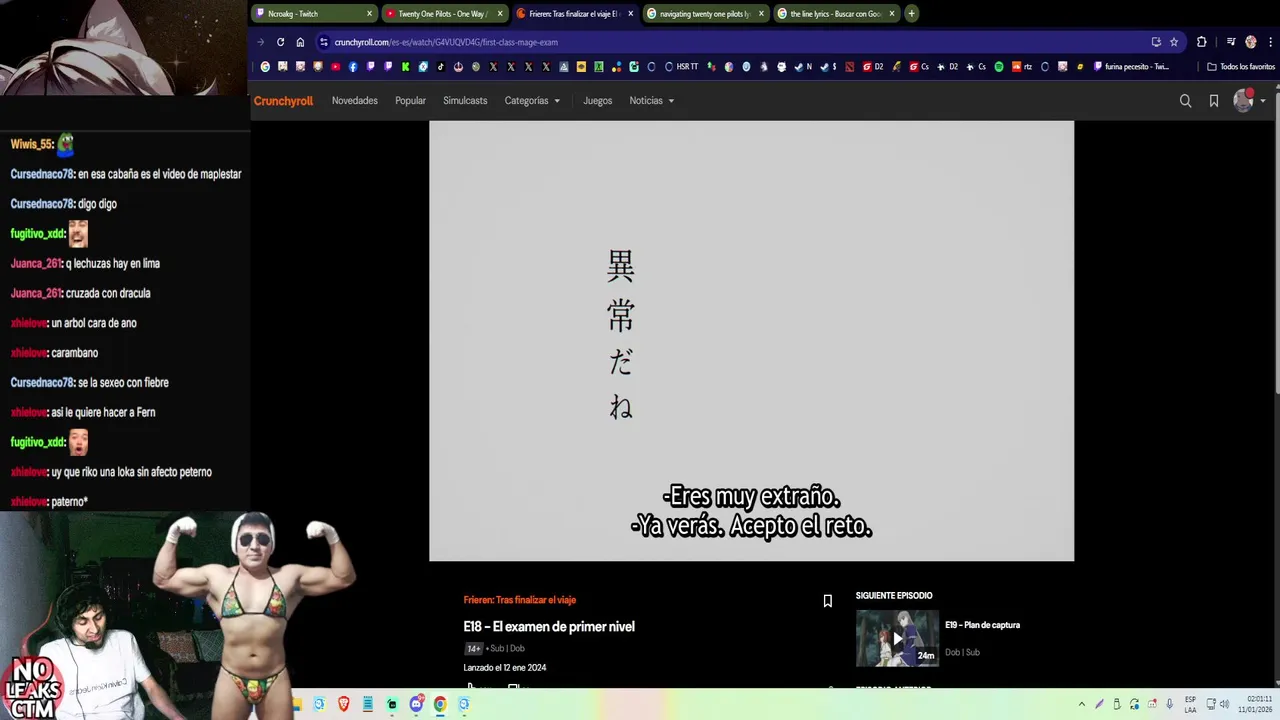The width and height of the screenshot is (1280, 720).
Task: Open the browser extensions puzzle icon
Action: pyautogui.click(x=1202, y=42)
